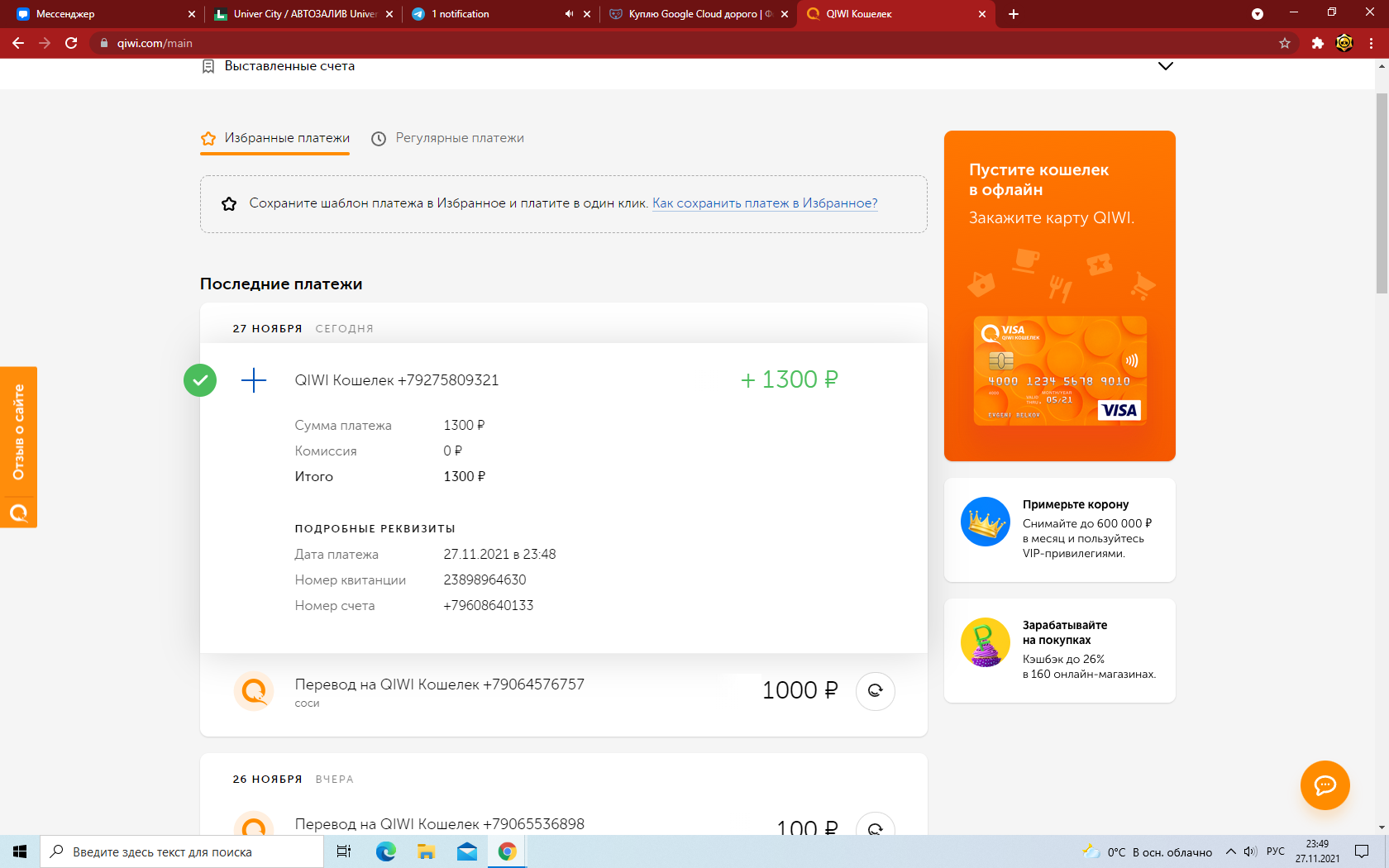Open the transfer to +79065536898 payment
Viewport: 1389px width, 868px height.
point(440,824)
